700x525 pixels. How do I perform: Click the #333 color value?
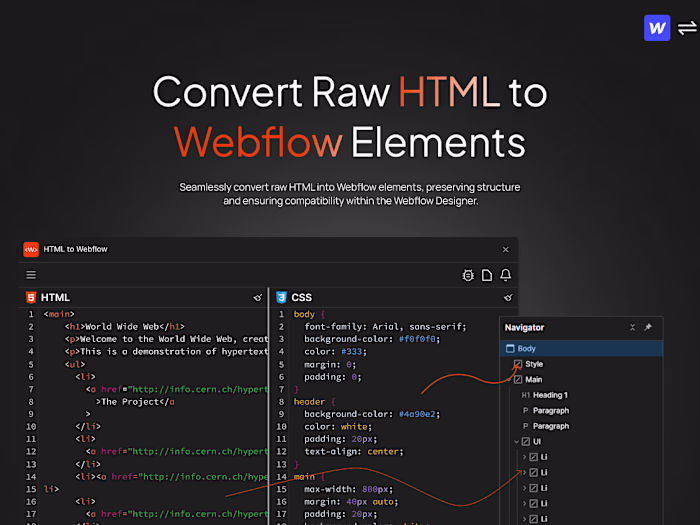[351, 352]
